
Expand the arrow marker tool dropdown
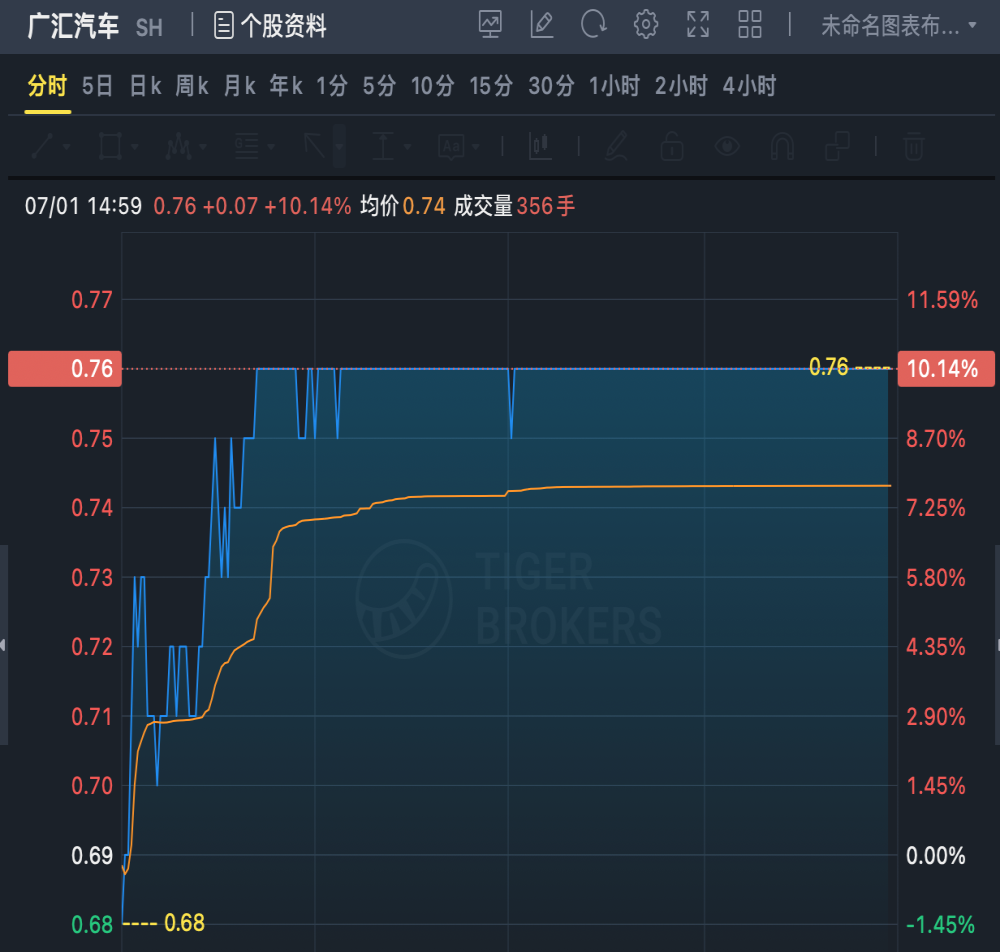click(x=339, y=147)
